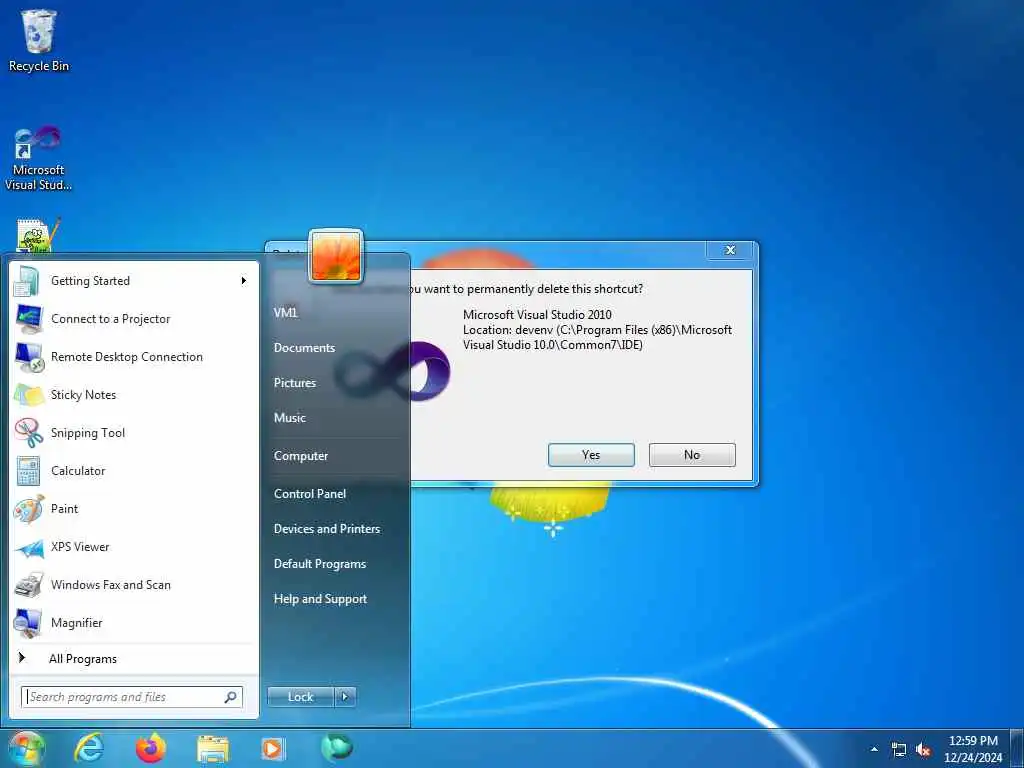Screen dimensions: 1024x768
Task: Click the search magnifier icon in Start menu
Action: pos(231,697)
